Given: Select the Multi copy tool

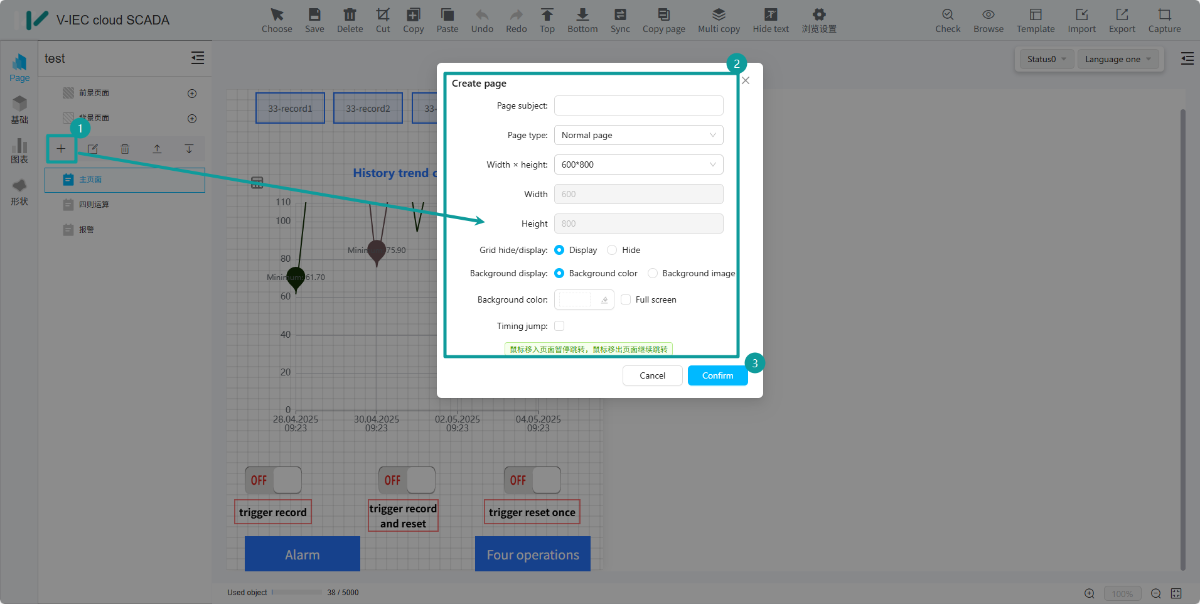Looking at the screenshot, I should [718, 15].
